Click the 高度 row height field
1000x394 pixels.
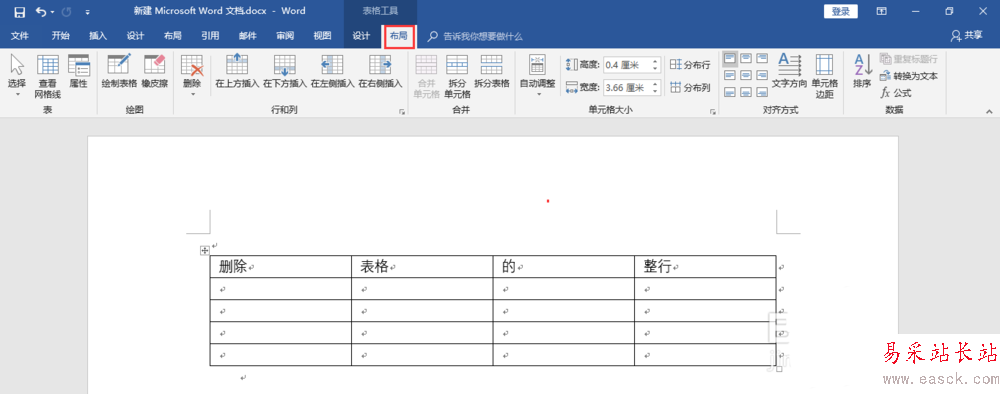click(627, 64)
